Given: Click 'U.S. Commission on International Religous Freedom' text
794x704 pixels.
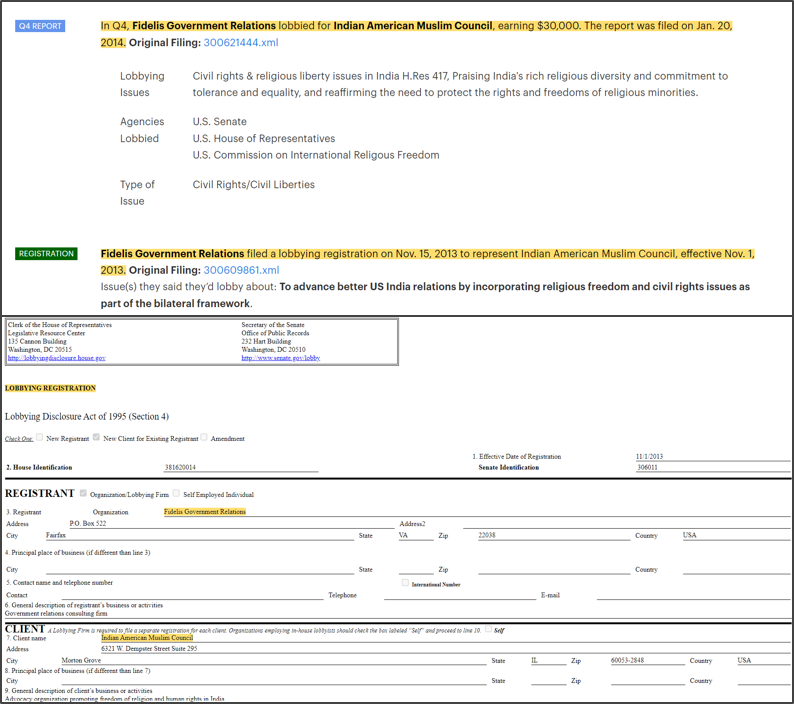Looking at the screenshot, I should click(x=315, y=155).
